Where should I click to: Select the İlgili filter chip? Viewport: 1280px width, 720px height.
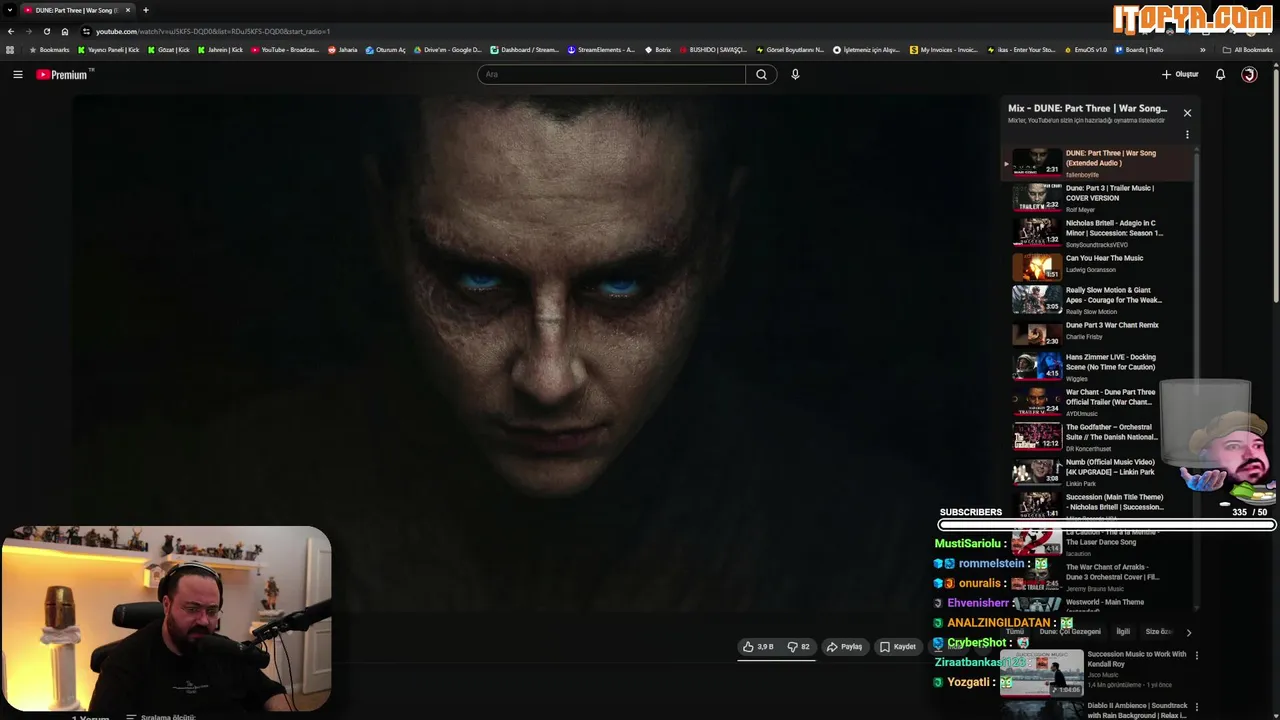[x=1123, y=632]
